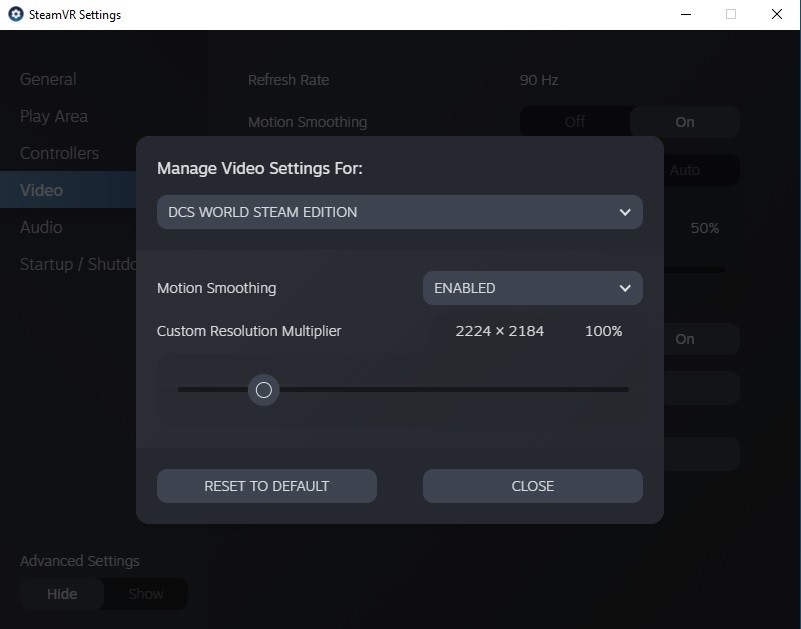Show Advanced Settings
This screenshot has width=801, height=629.
point(146,594)
